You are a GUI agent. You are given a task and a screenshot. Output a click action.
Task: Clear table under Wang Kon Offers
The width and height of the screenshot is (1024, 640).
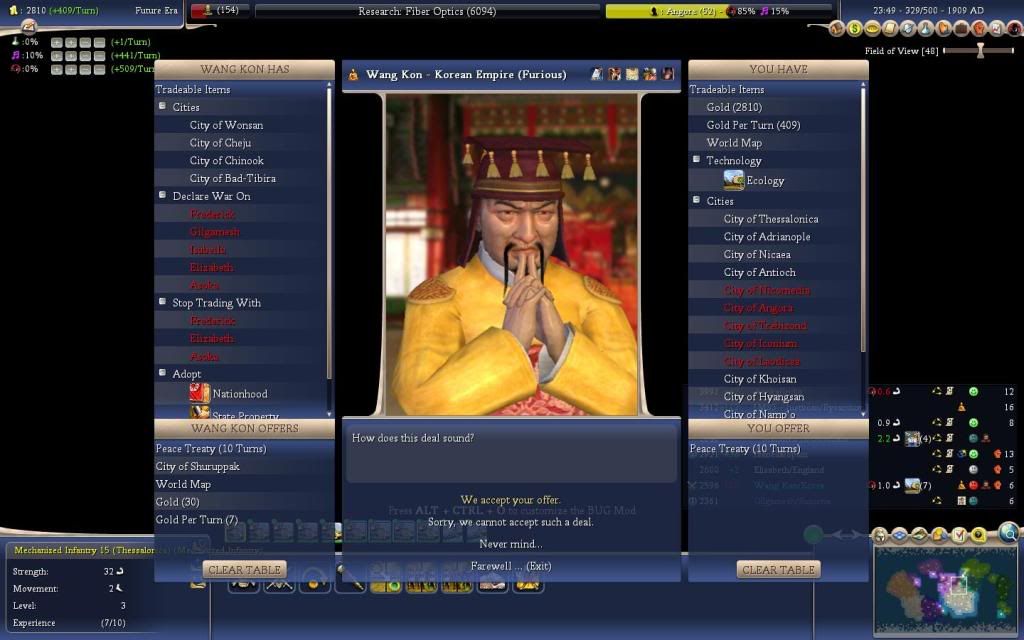[x=244, y=569]
